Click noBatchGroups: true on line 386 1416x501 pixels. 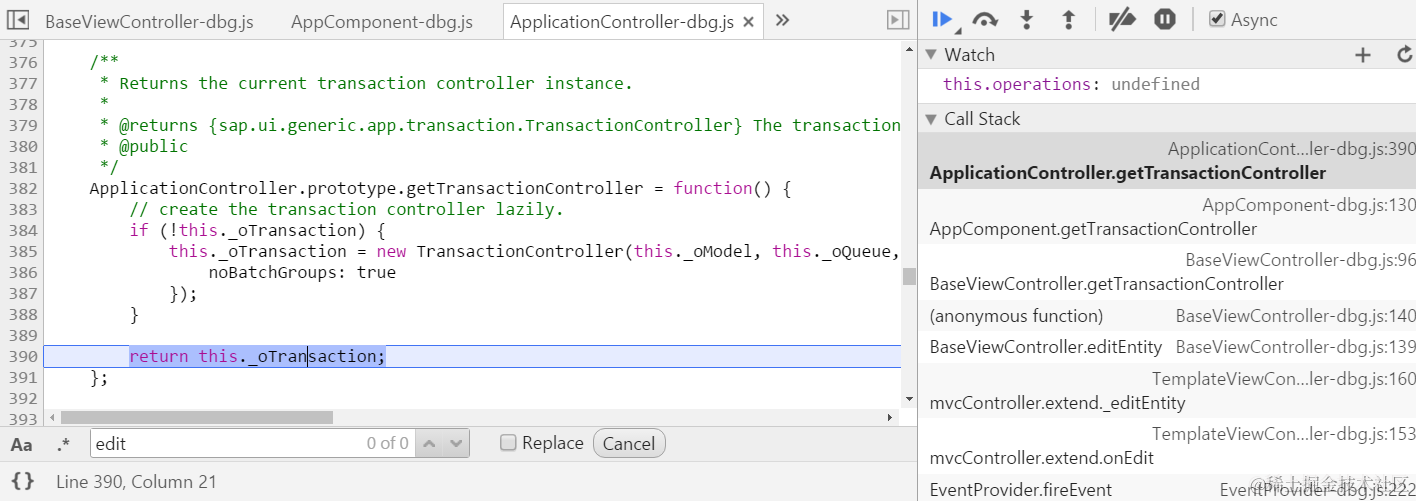point(302,272)
